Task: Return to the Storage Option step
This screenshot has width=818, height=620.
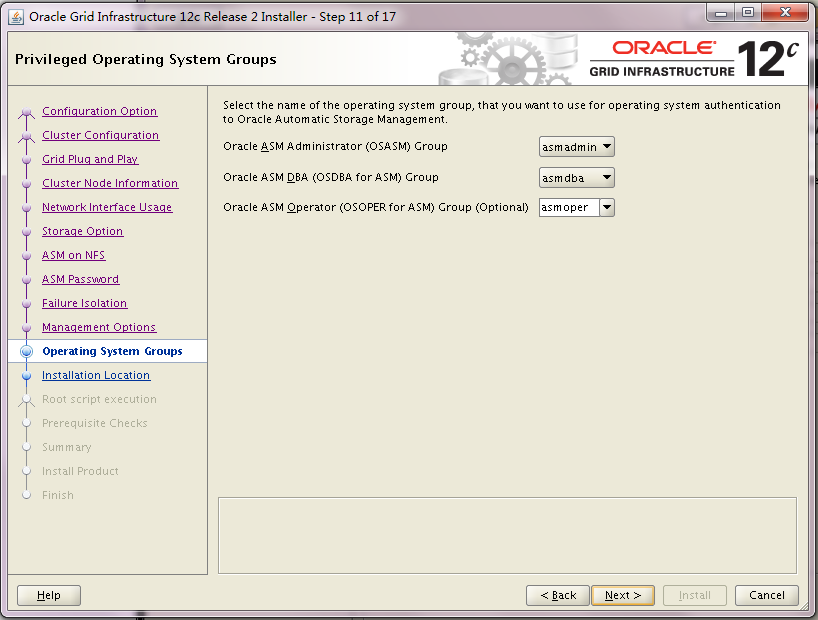Action: coord(82,231)
